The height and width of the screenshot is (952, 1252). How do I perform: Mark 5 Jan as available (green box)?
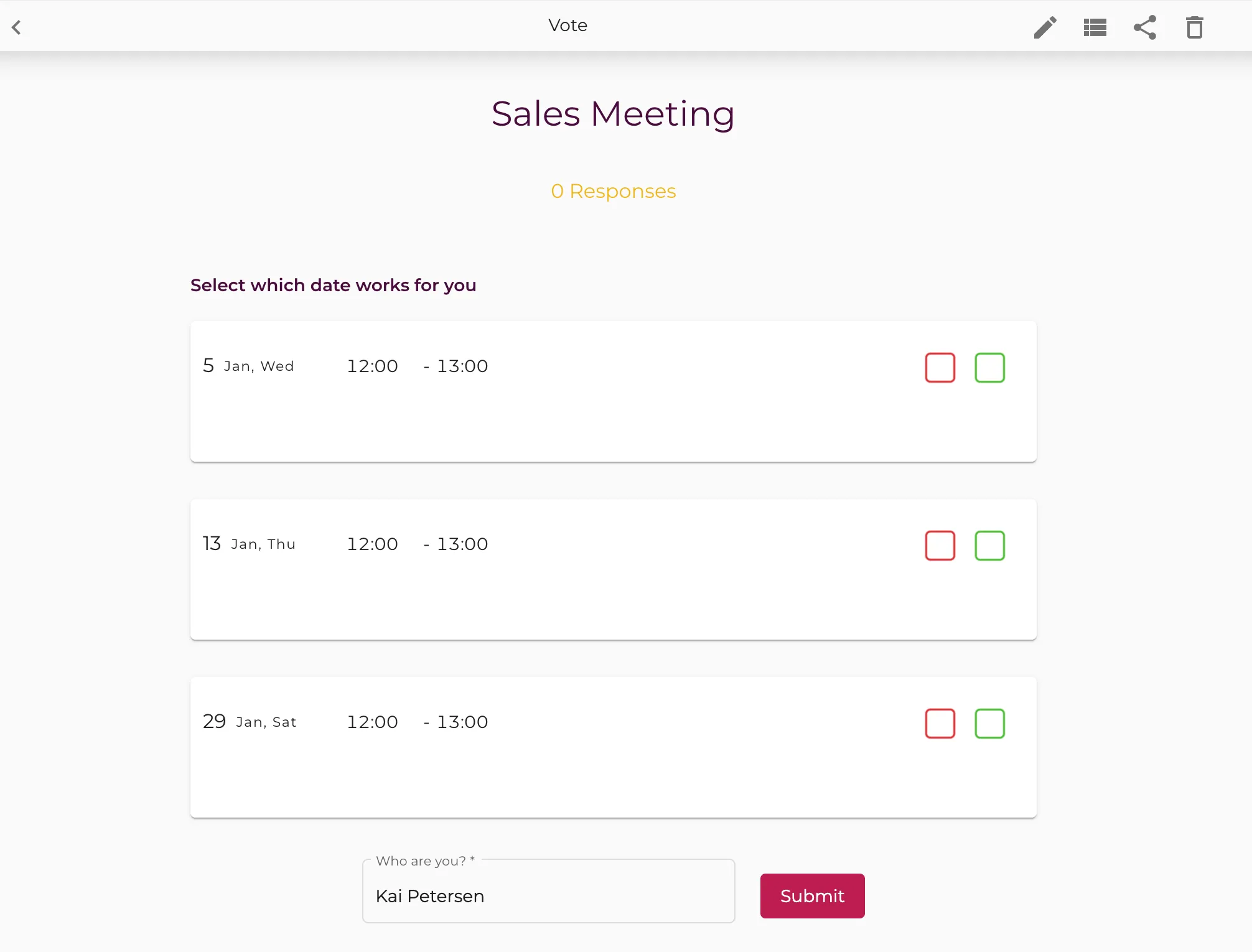click(x=989, y=368)
